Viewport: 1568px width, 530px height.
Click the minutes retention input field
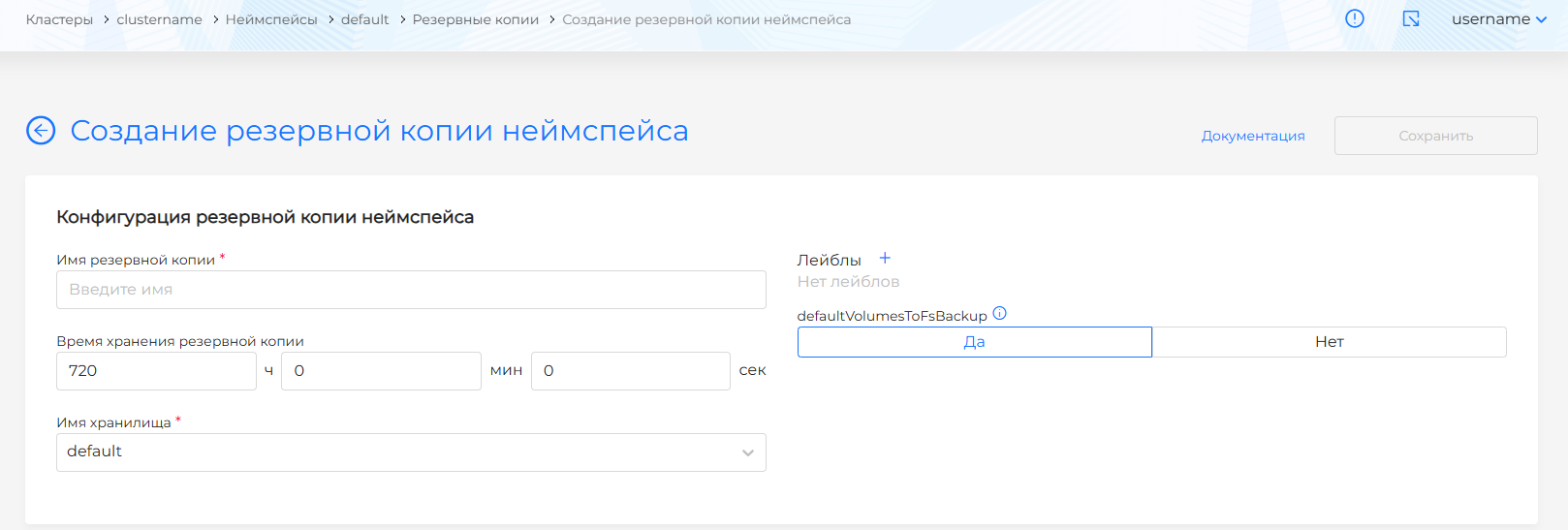click(381, 371)
